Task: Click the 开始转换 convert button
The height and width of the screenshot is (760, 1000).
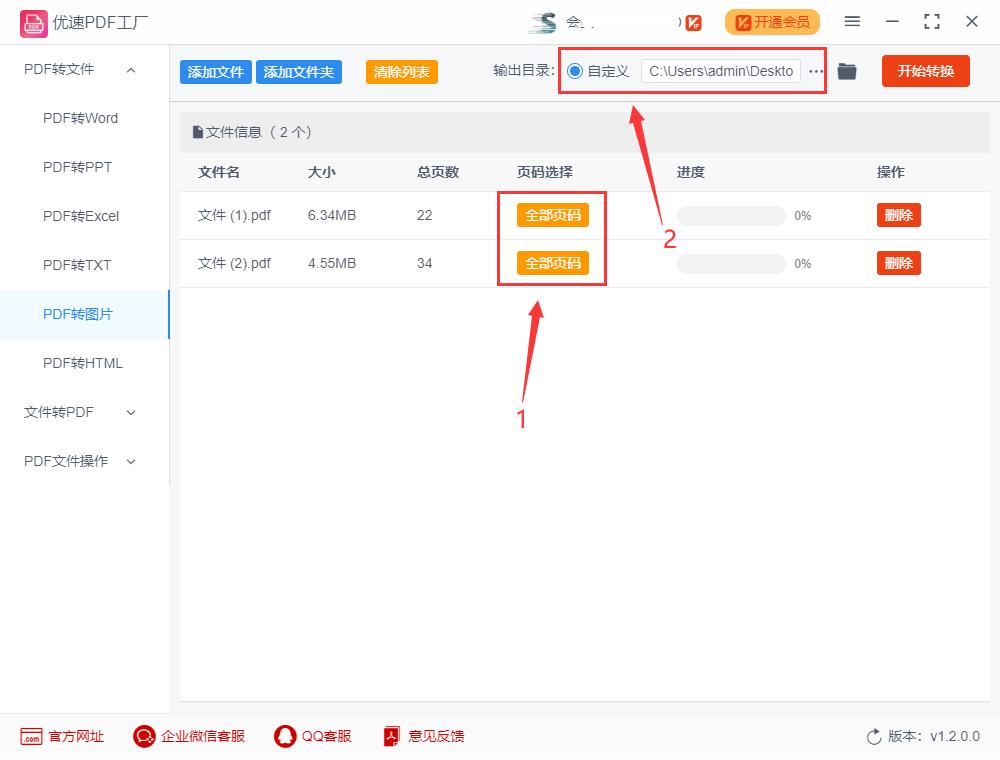Action: 925,71
